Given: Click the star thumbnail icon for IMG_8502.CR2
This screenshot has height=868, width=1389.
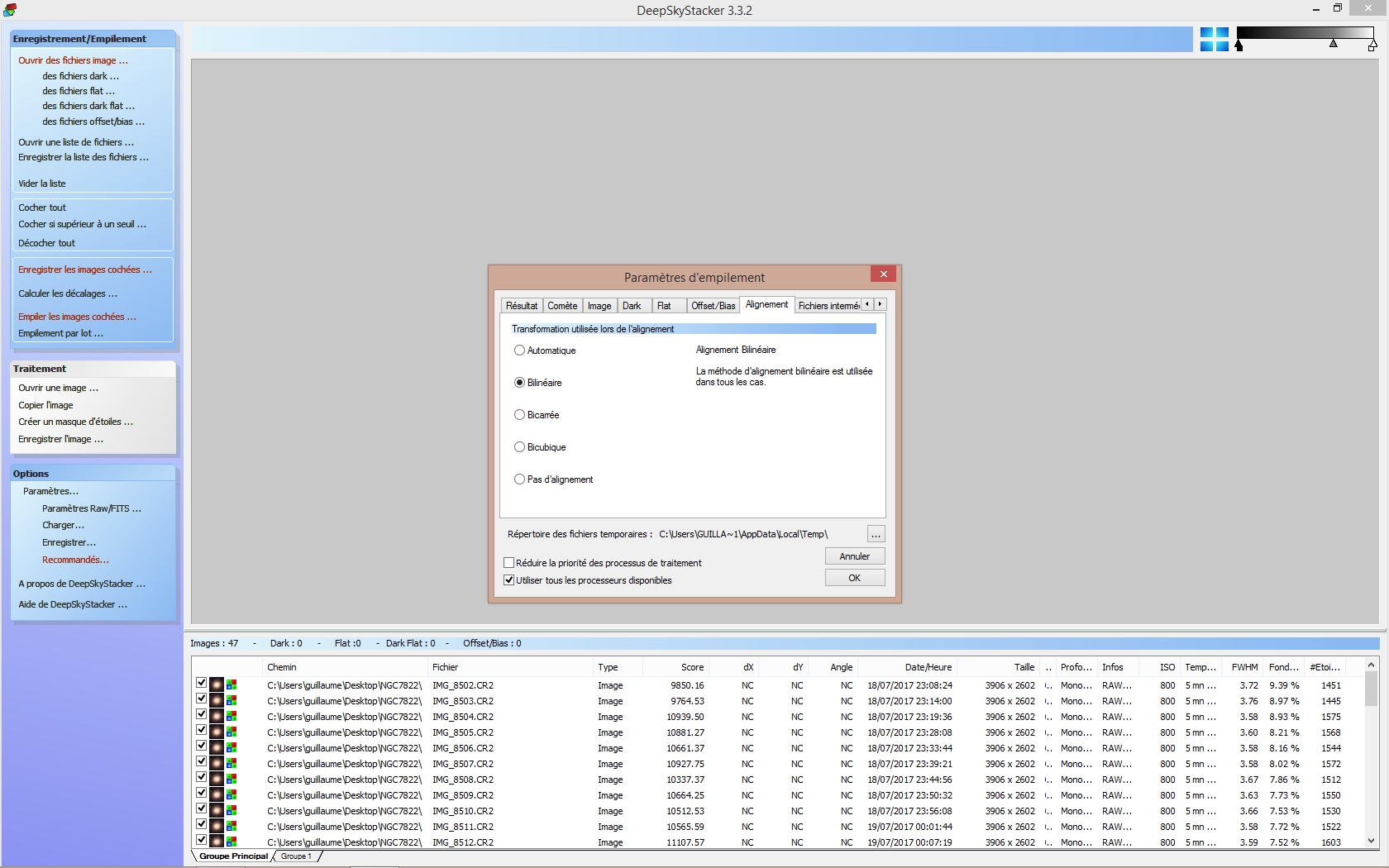Looking at the screenshot, I should [217, 684].
